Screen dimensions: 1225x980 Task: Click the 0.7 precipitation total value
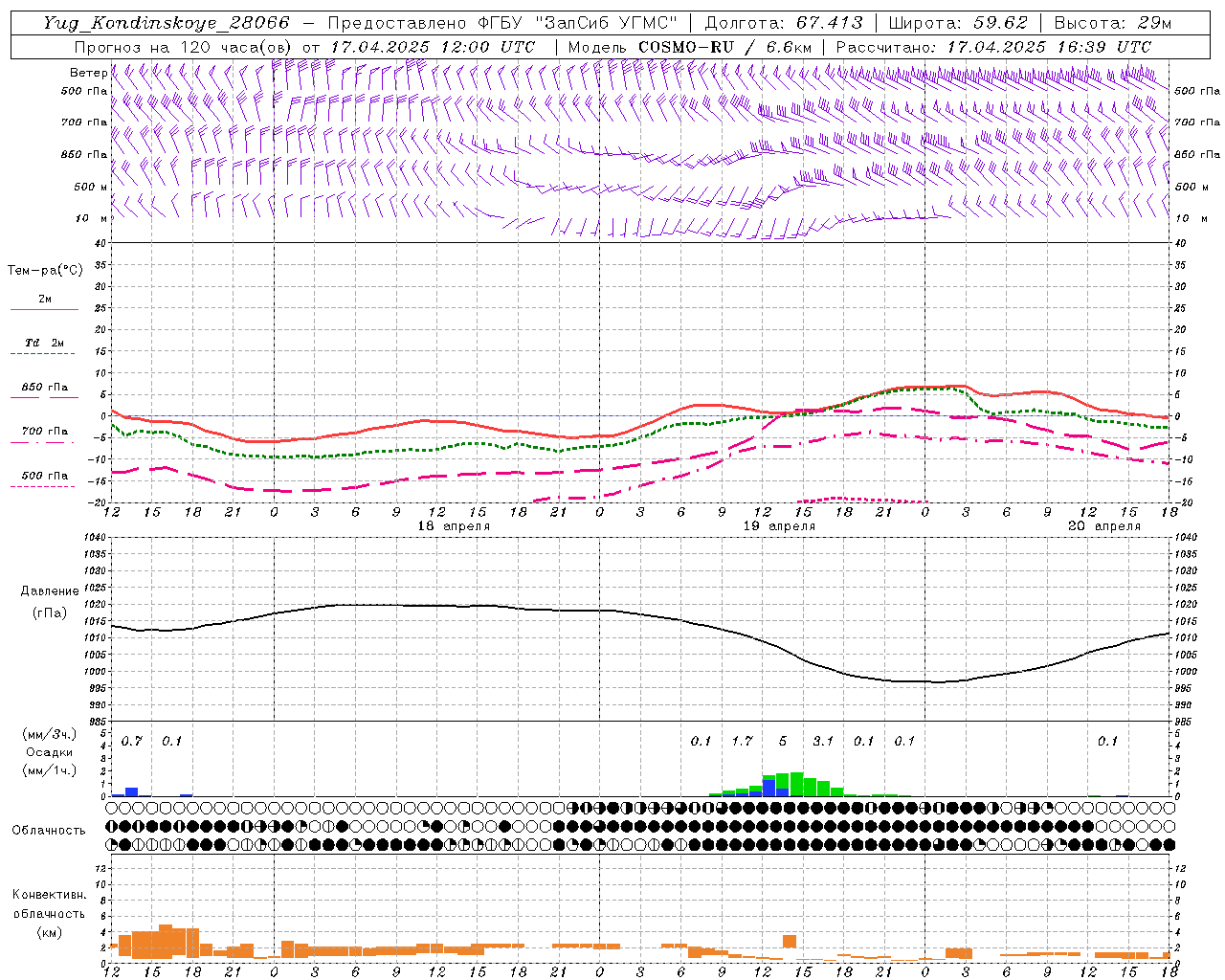pos(132,742)
